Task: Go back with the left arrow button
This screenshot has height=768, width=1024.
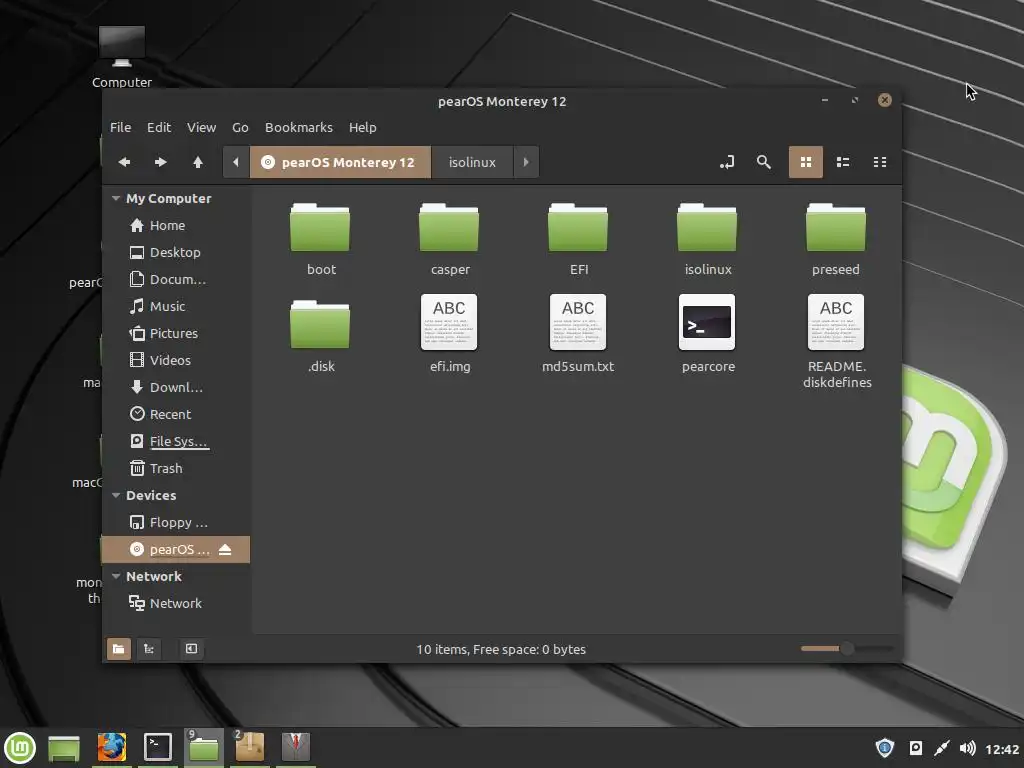Action: (124, 162)
